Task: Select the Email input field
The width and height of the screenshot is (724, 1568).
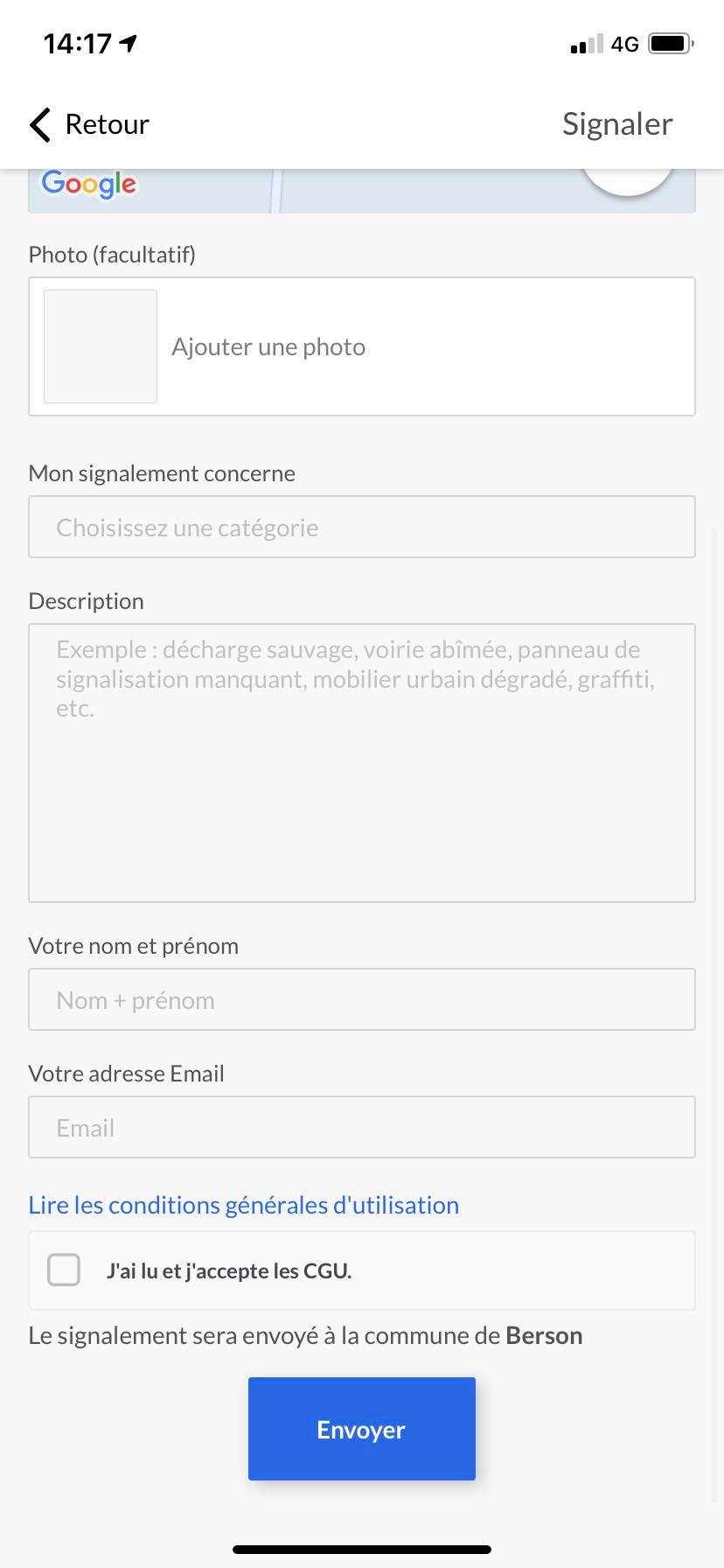Action: pos(362,1127)
